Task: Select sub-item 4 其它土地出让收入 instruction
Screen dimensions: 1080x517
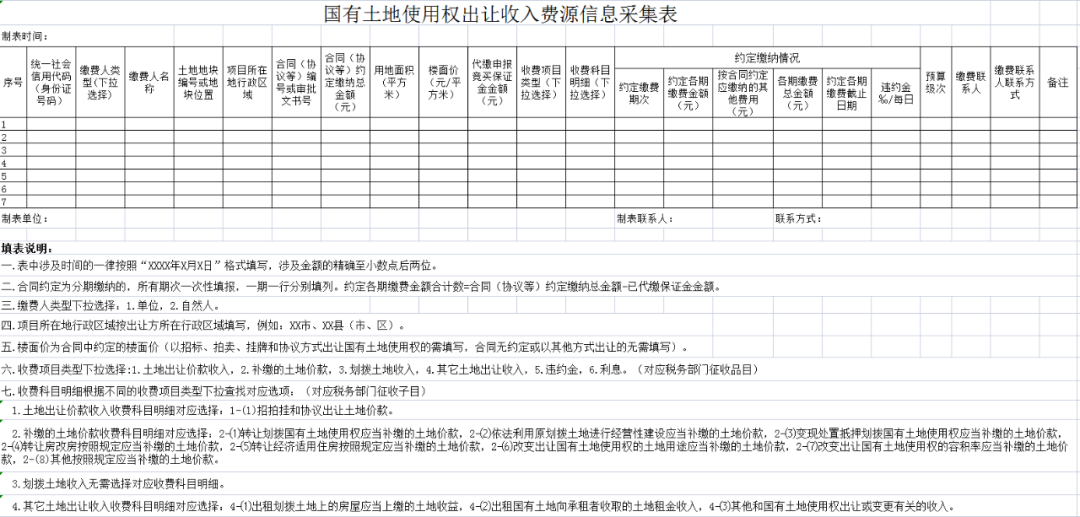Action: (x=484, y=507)
